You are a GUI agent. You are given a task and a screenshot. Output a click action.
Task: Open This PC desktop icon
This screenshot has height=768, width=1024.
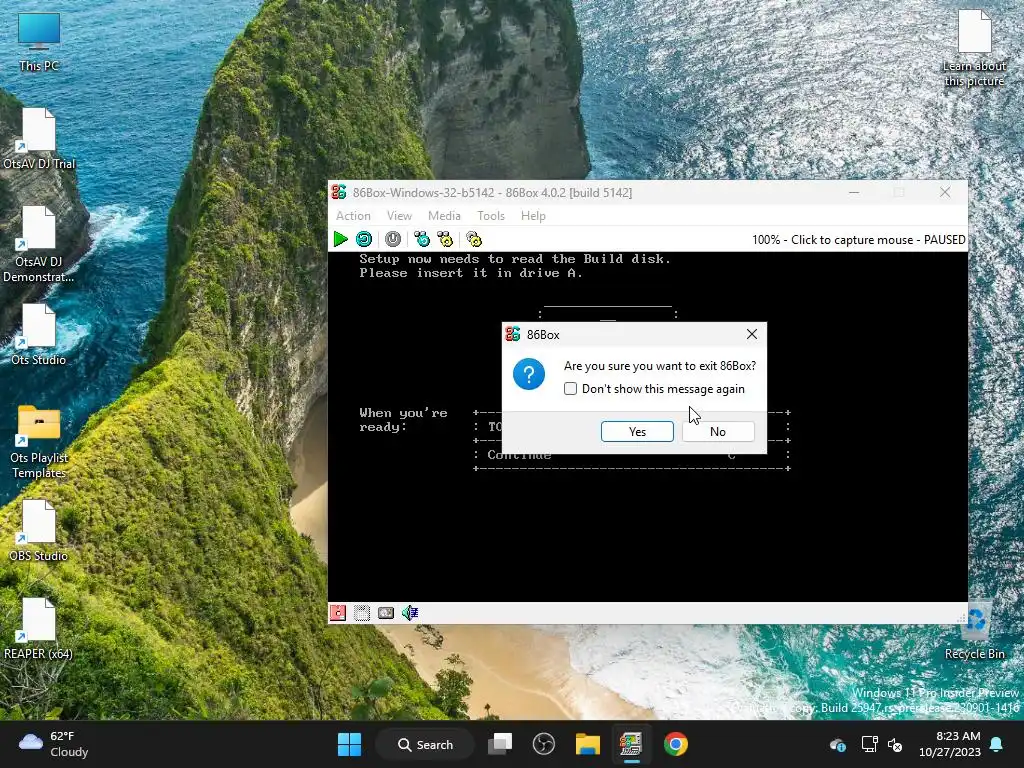[39, 42]
